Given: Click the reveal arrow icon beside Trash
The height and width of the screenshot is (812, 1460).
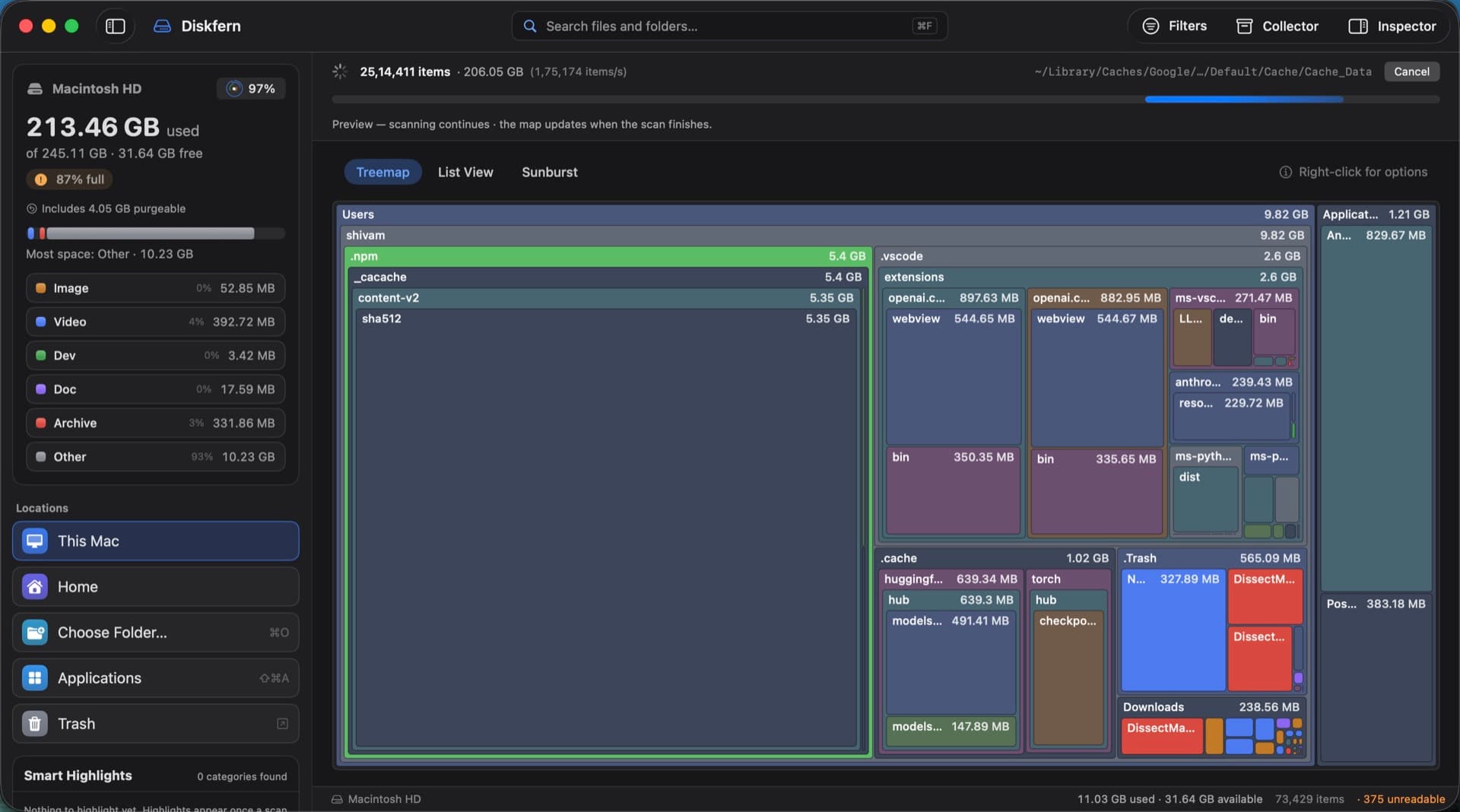Looking at the screenshot, I should click(x=282, y=723).
